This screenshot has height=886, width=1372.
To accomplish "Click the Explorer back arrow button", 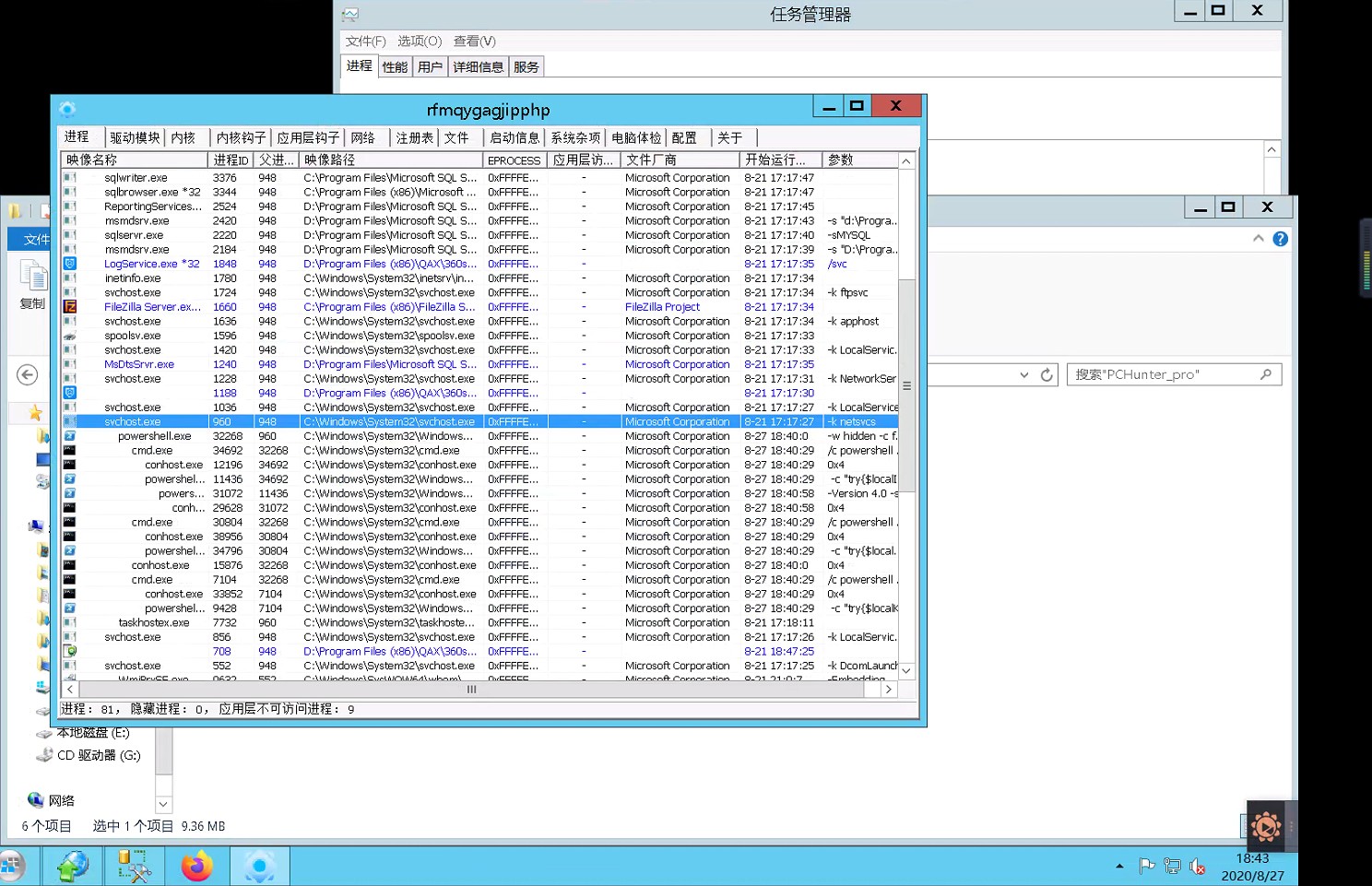I will point(28,374).
